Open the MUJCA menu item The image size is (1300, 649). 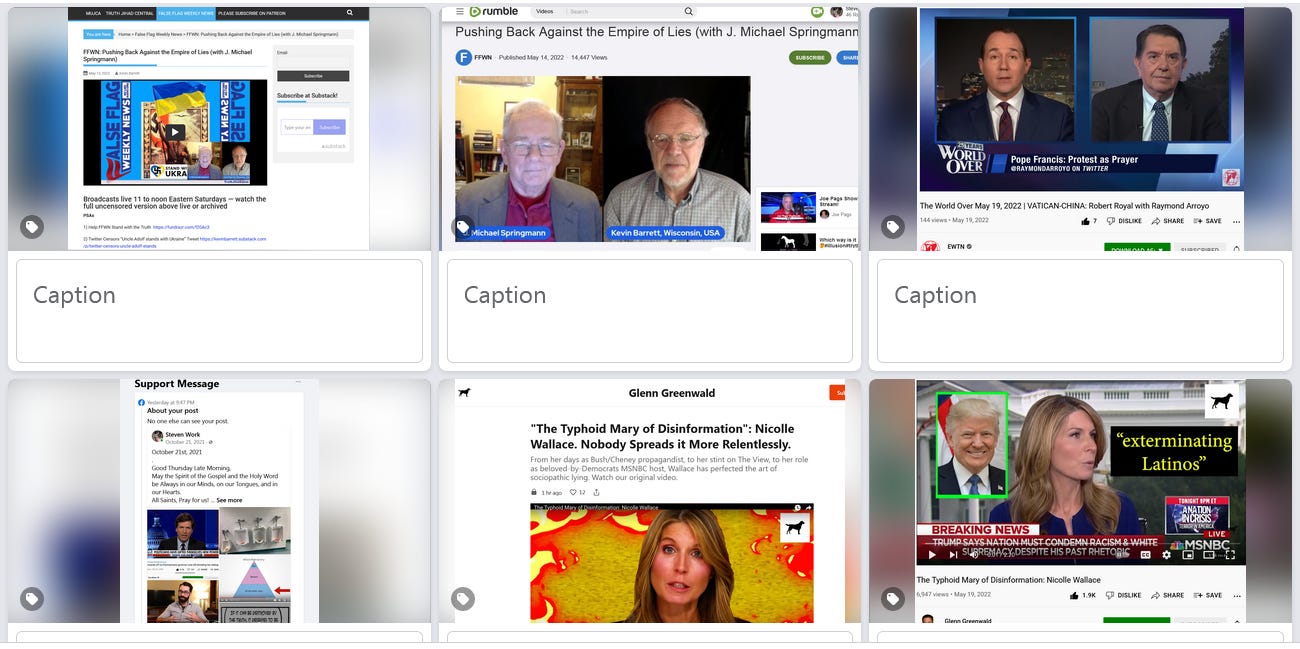93,14
